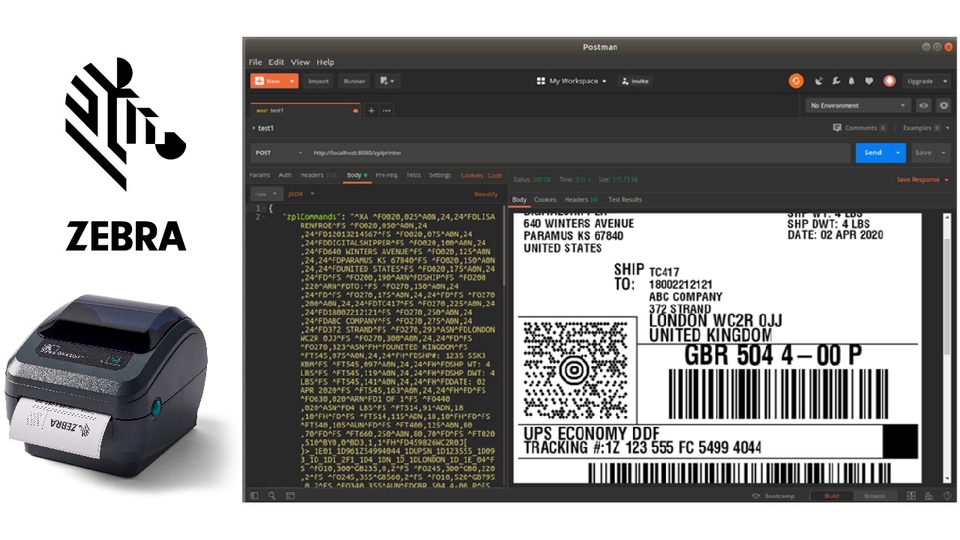
Task: Switch to Browse mode
Action: click(x=874, y=496)
